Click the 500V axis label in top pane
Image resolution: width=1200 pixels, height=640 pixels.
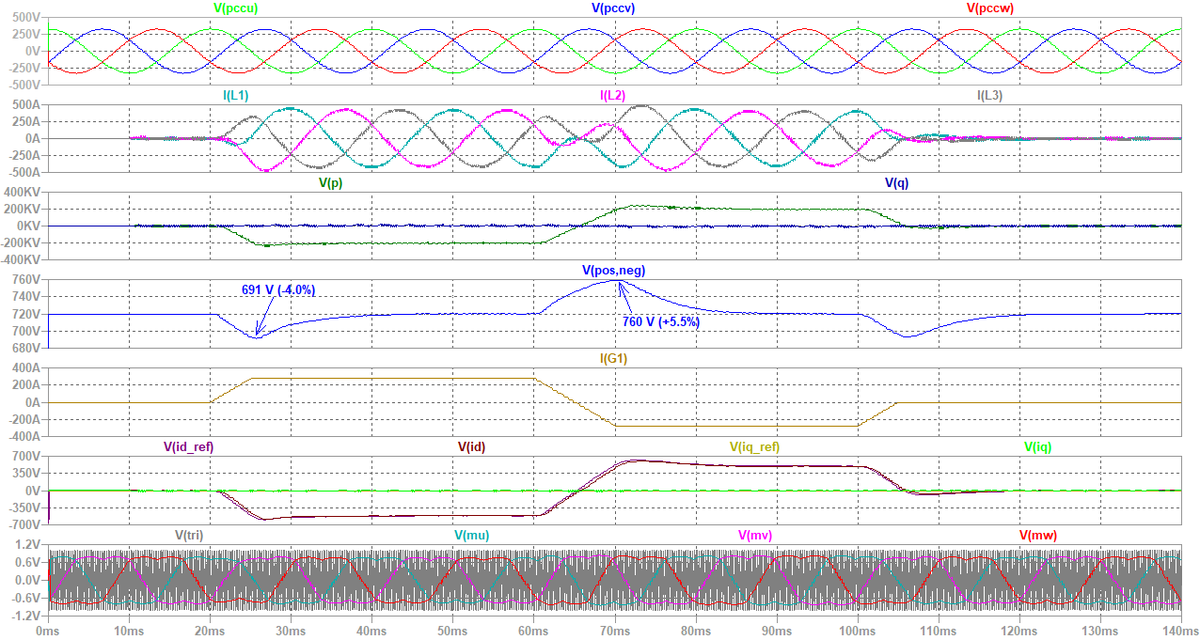point(27,16)
